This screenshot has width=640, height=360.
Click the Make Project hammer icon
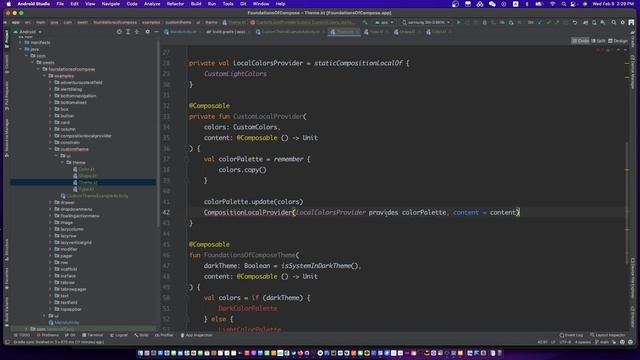(365, 22)
